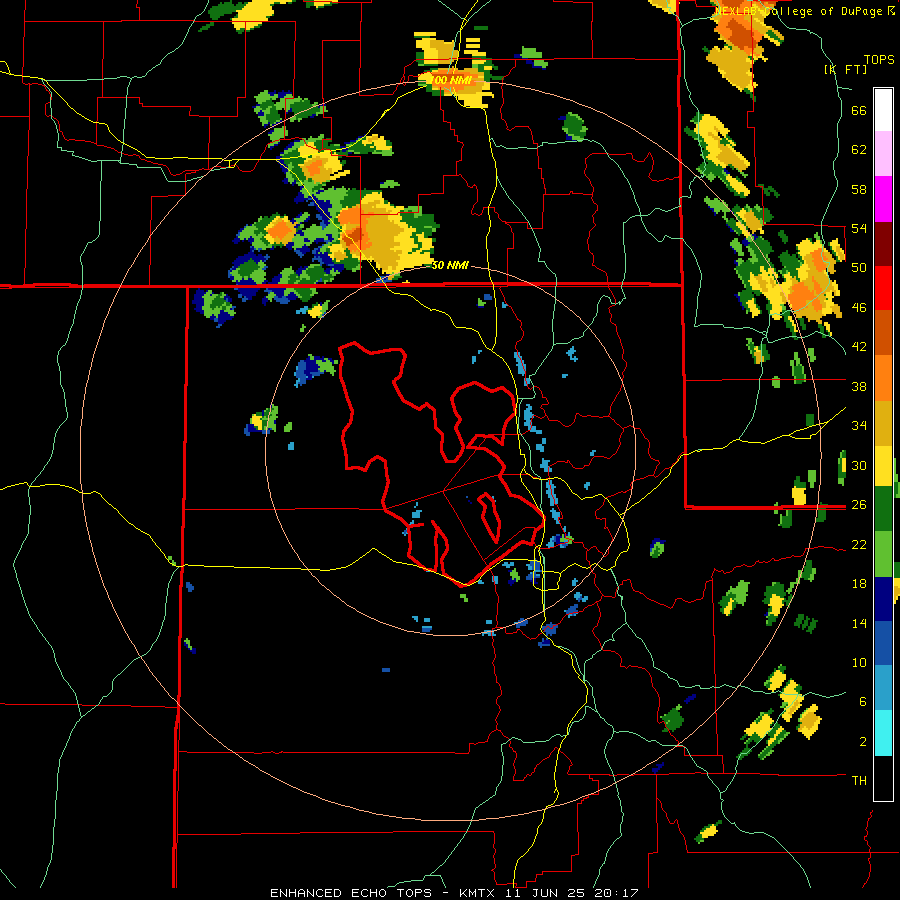The image size is (900, 900).
Task: Click the 'KMTX' station identifier in caption
Action: (x=479, y=893)
